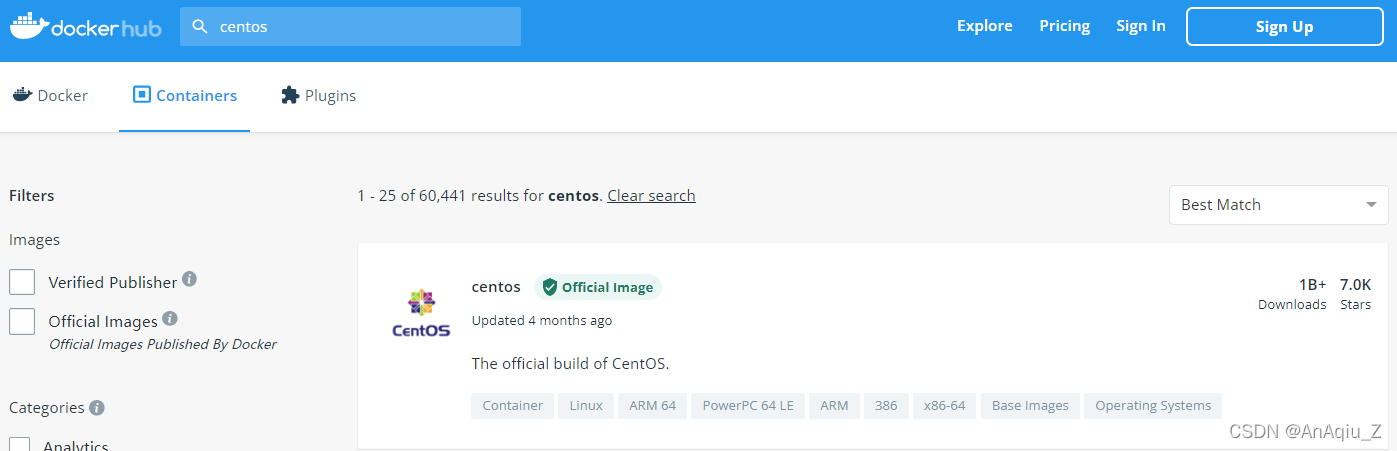Click the Clear search link
1397x451 pixels.
click(x=651, y=195)
